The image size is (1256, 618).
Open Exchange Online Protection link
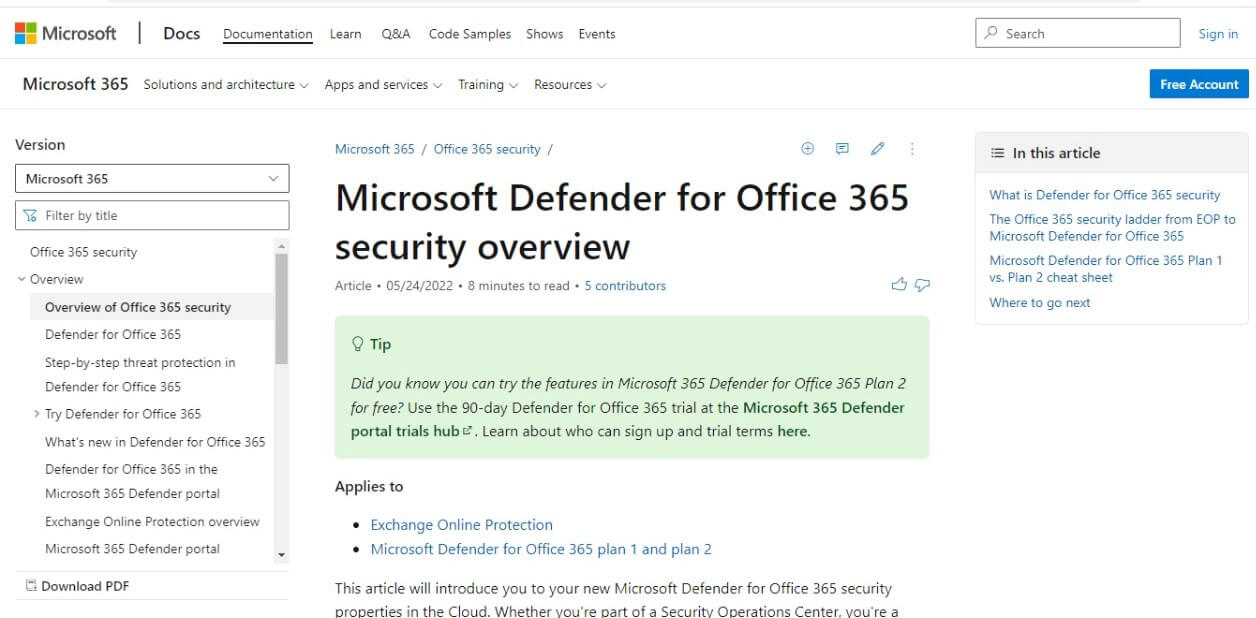(x=461, y=525)
